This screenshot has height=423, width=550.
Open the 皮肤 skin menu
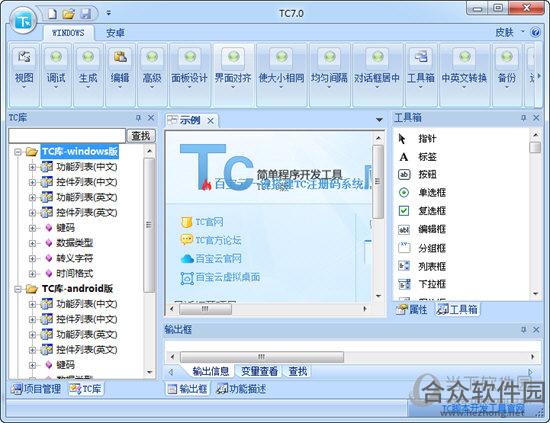504,33
